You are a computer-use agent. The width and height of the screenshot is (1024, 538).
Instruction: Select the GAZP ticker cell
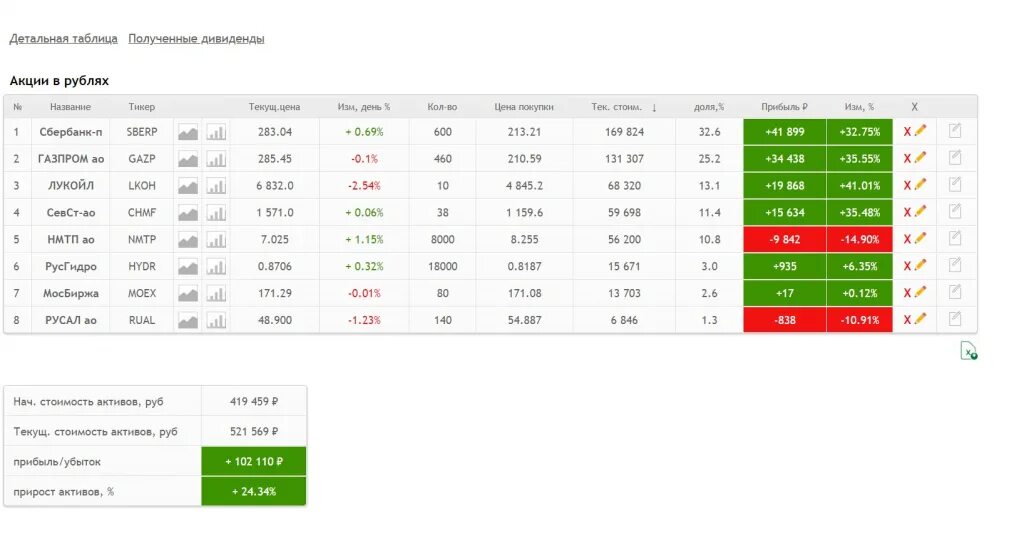click(142, 159)
